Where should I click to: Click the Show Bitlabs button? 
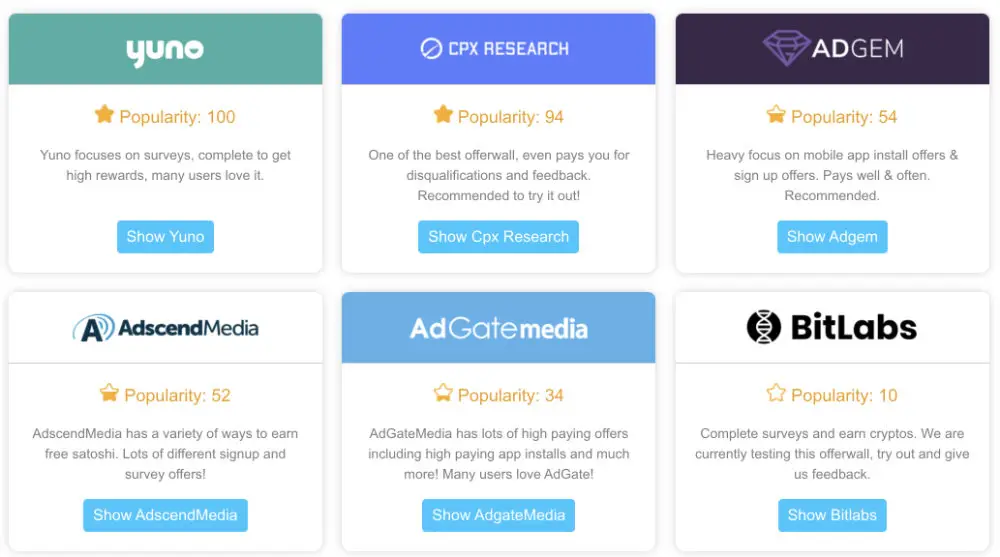click(832, 515)
